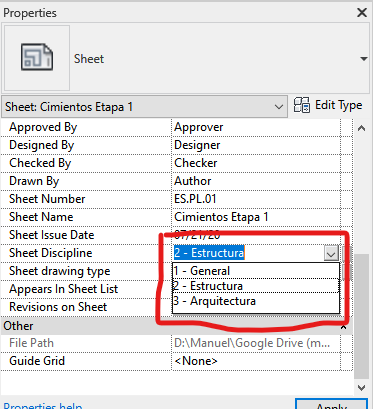373x409 pixels.
Task: Click the Sheet drawing type label
Action: point(60,271)
